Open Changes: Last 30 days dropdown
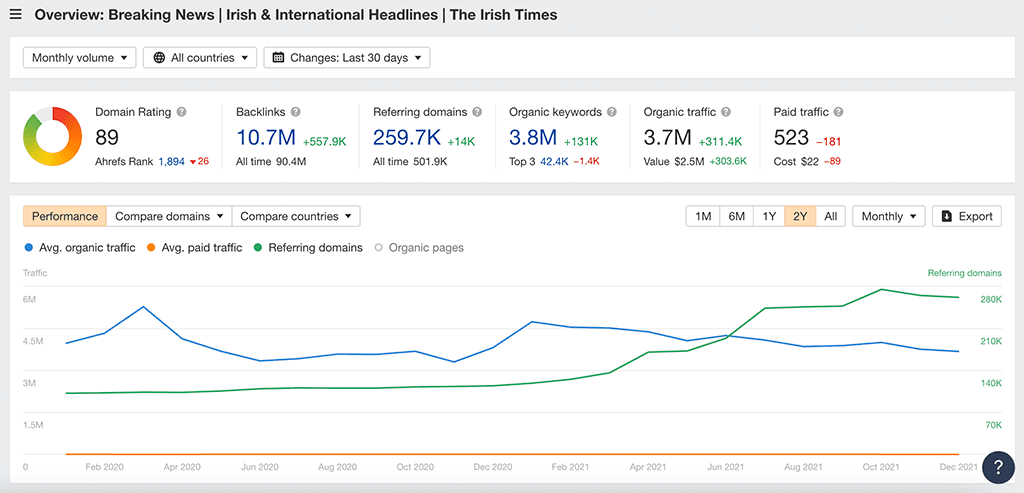 coord(347,57)
